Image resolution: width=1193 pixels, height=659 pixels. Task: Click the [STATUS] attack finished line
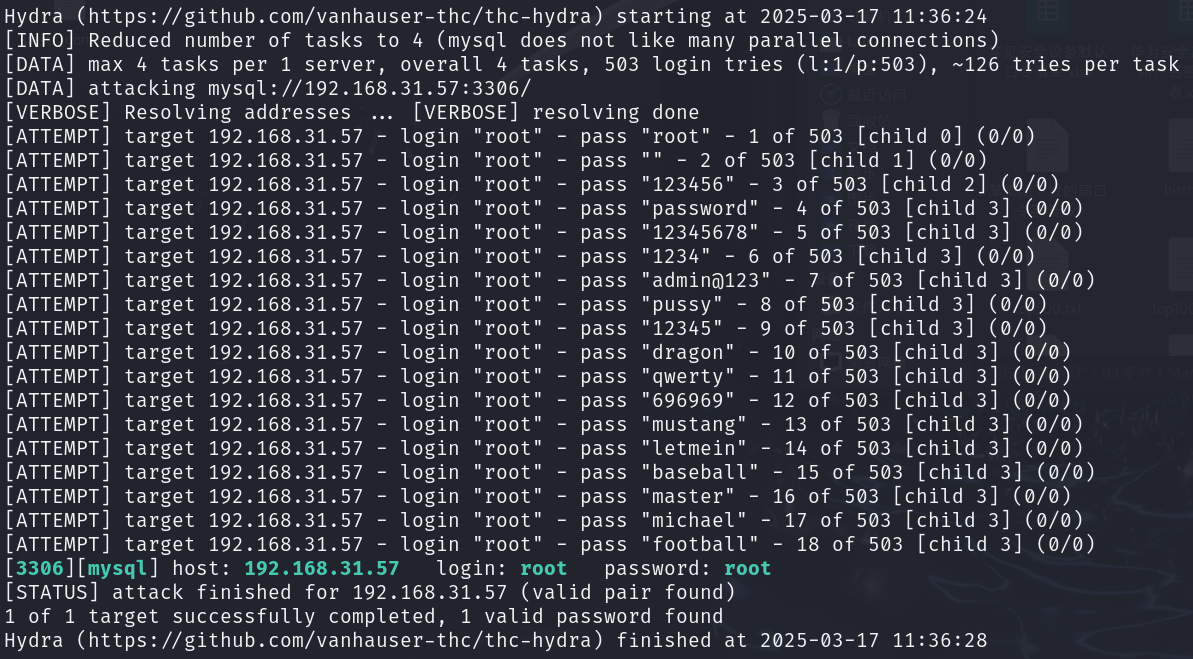(370, 592)
